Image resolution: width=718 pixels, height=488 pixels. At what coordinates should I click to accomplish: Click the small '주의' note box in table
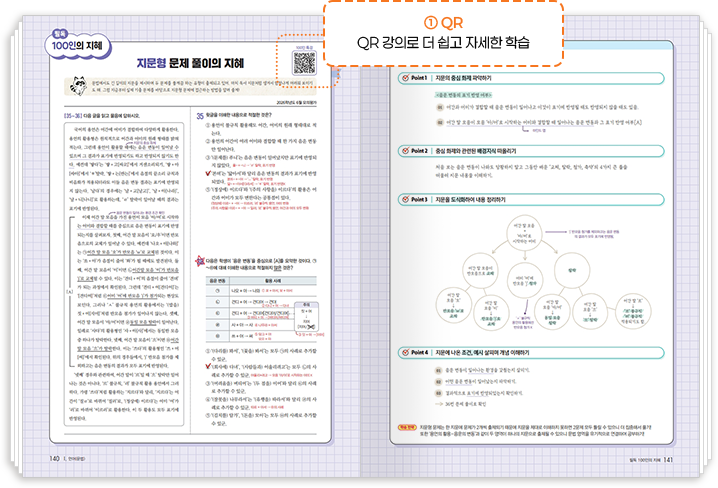pos(306,317)
